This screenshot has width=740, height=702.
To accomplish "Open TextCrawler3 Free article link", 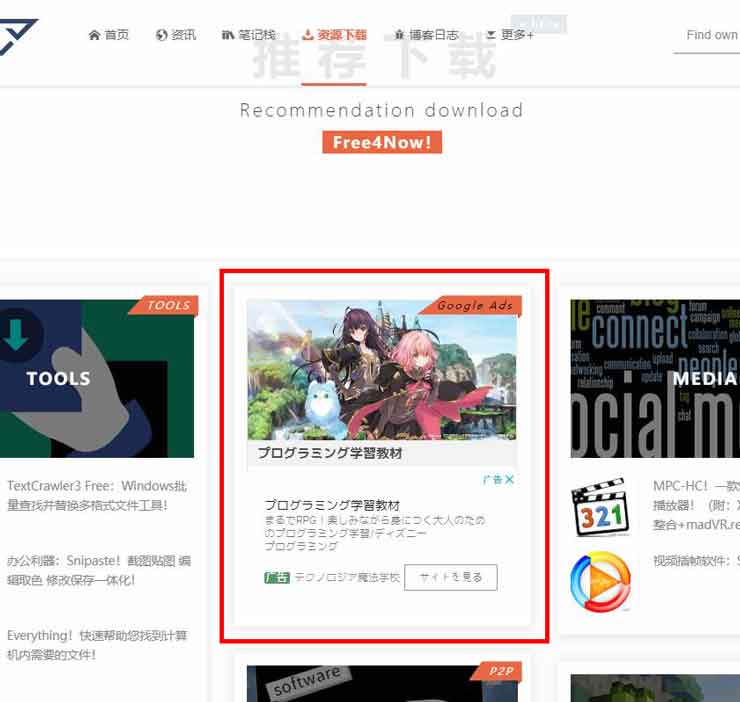I will tap(97, 495).
